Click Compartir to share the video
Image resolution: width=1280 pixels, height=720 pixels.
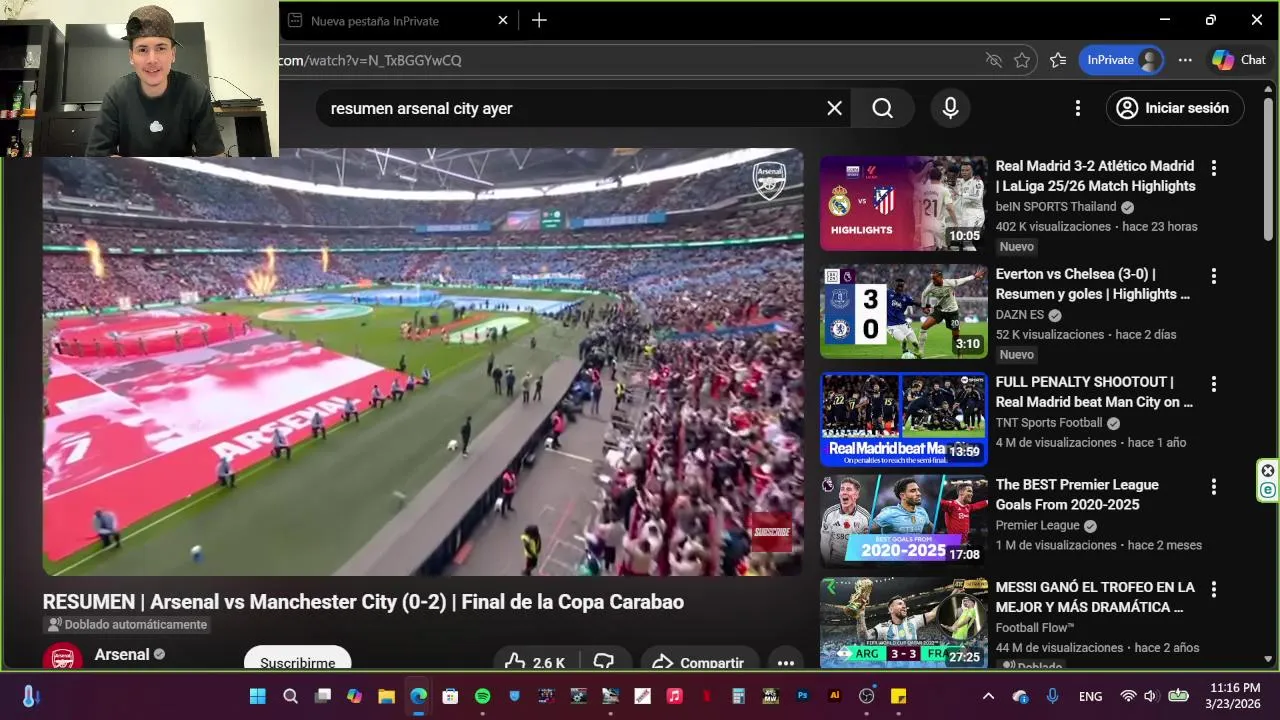(x=698, y=662)
